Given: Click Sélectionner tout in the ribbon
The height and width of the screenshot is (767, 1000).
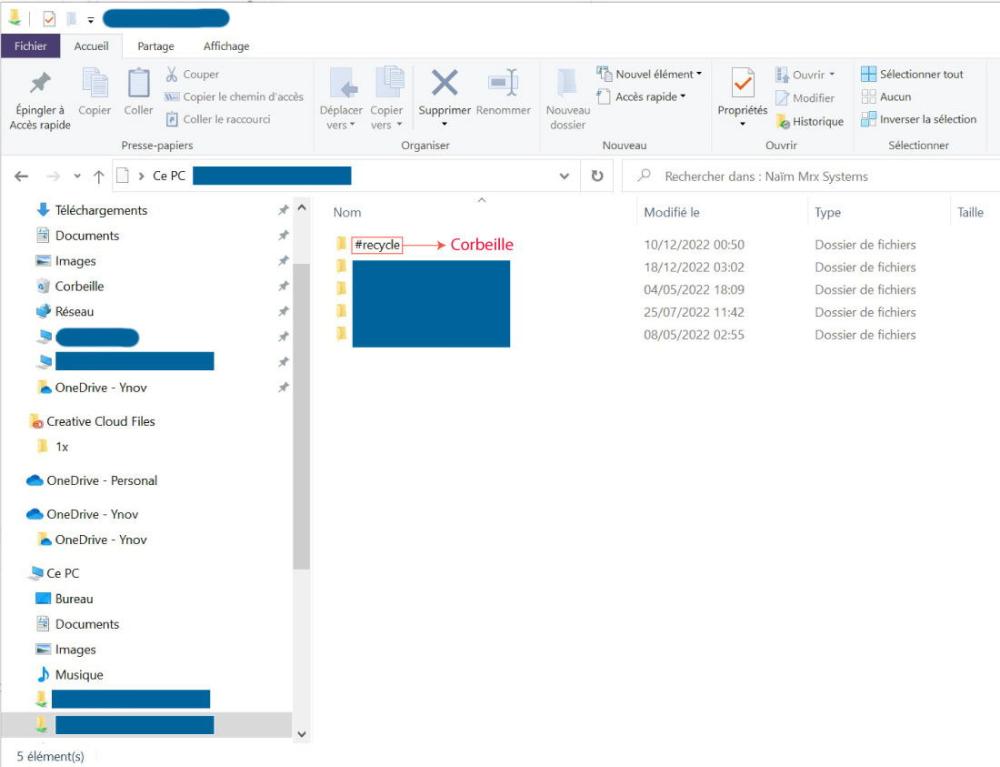Looking at the screenshot, I should [x=920, y=74].
